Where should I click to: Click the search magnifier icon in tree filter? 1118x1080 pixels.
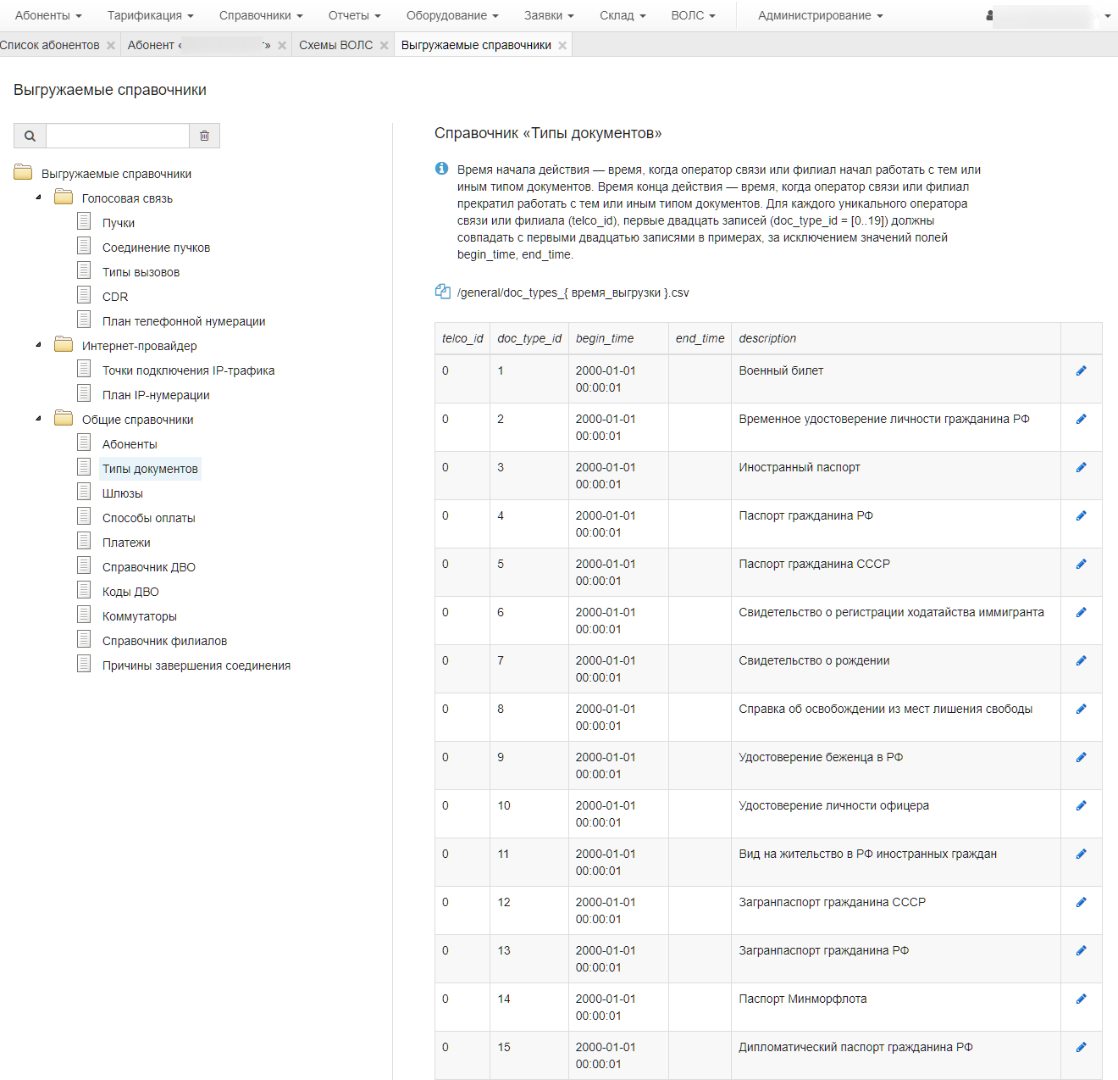click(30, 135)
